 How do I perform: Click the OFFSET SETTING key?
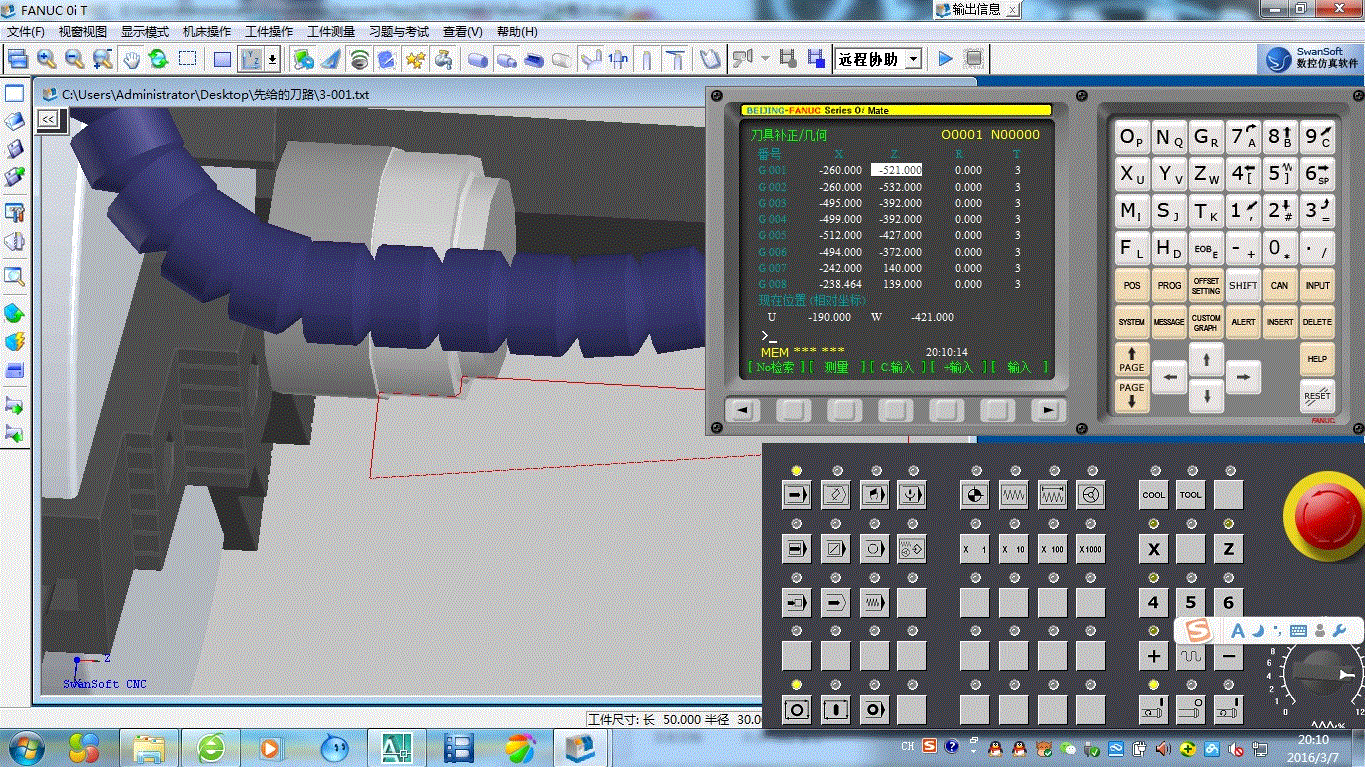point(1206,286)
